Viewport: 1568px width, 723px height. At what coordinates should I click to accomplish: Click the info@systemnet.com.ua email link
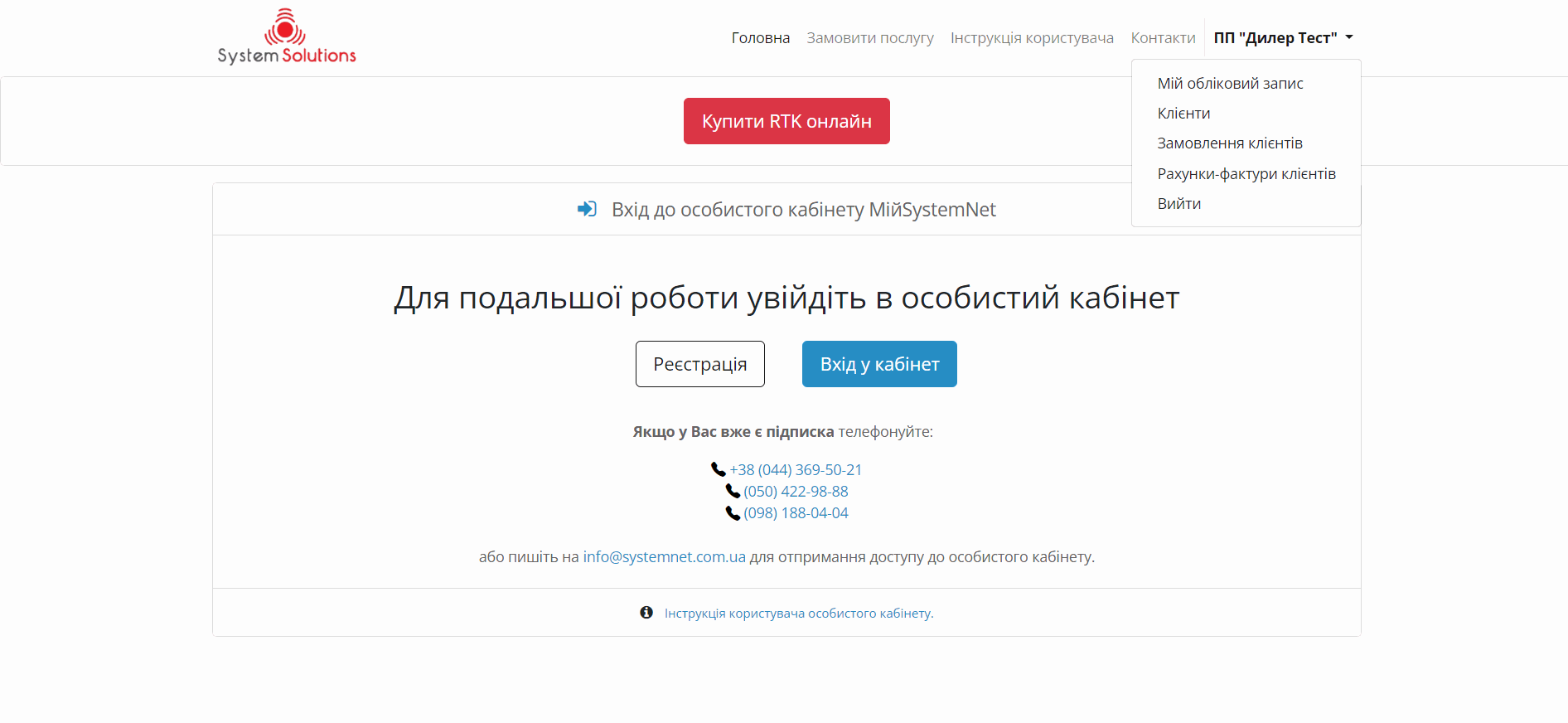[664, 557]
